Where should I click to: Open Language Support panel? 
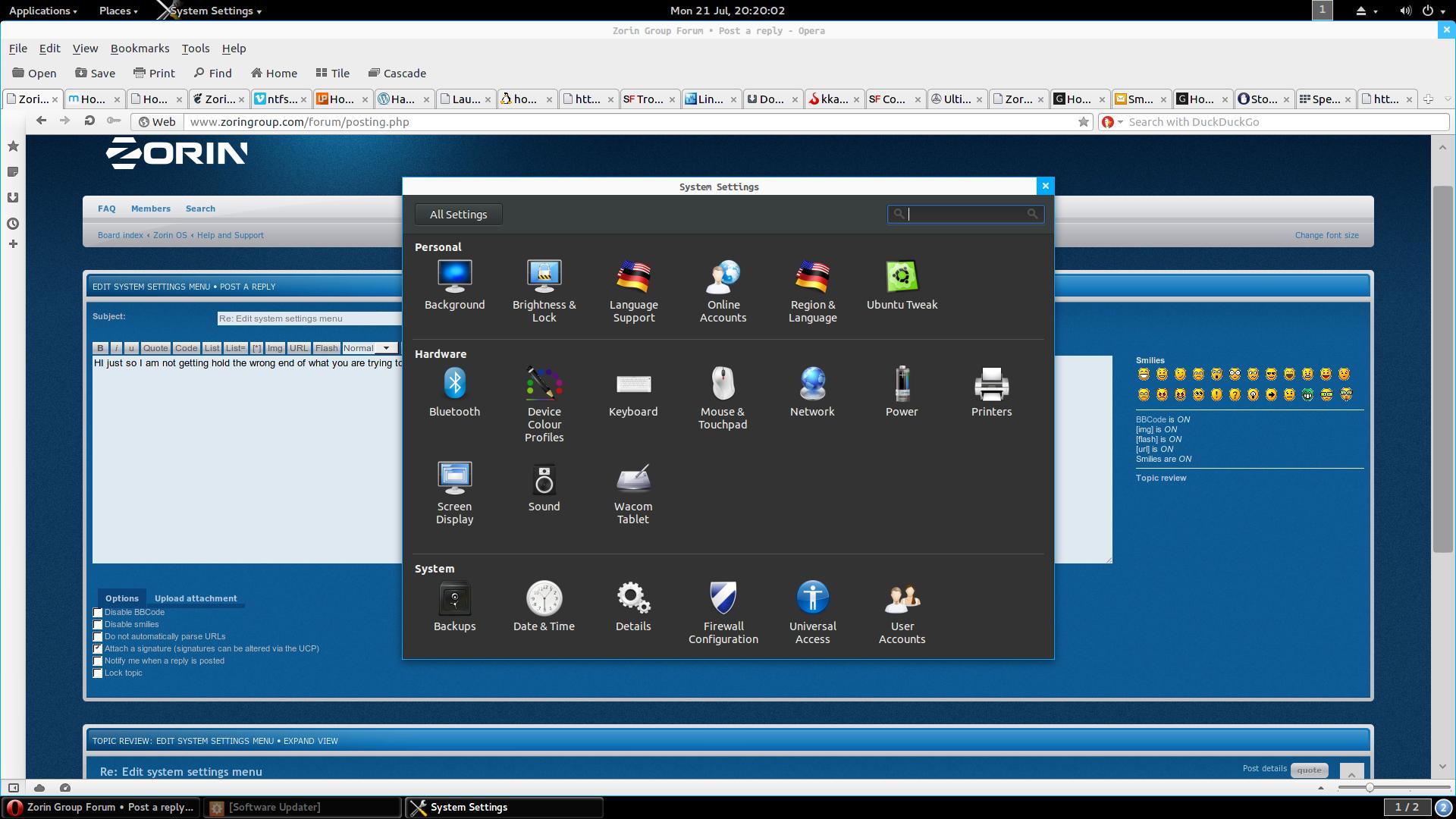[x=633, y=291]
